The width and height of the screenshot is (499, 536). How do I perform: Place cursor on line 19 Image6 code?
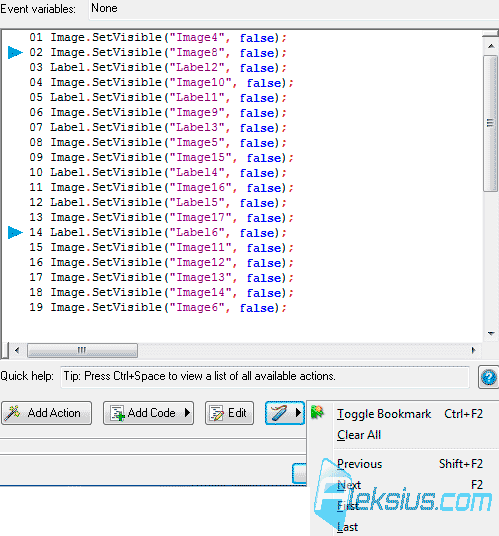click(x=158, y=308)
